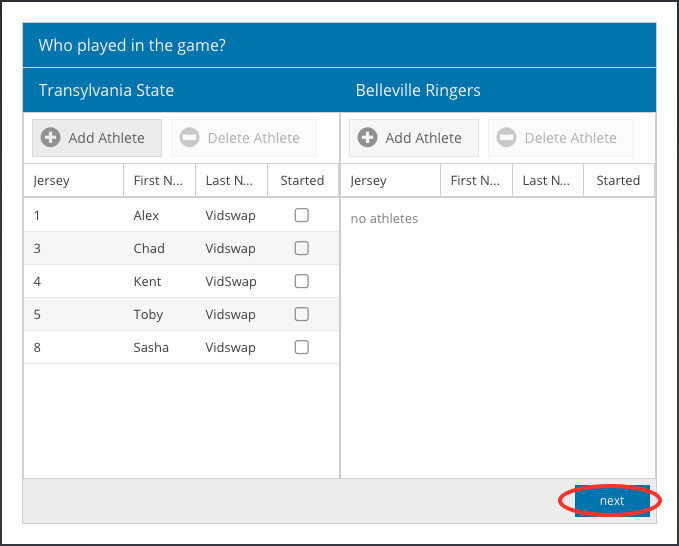Select first name Alex in athlete list

(146, 216)
